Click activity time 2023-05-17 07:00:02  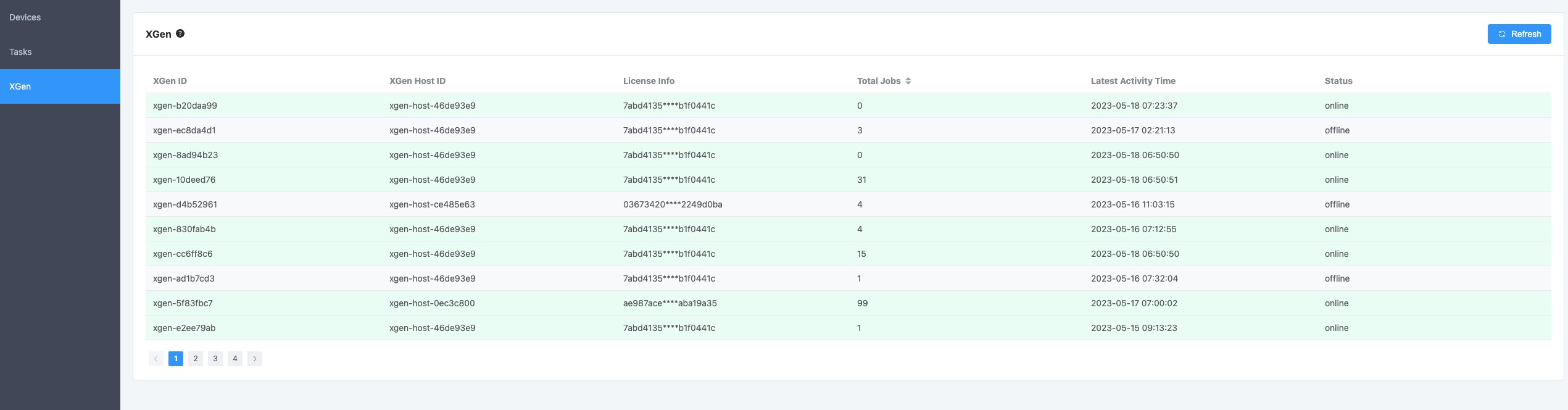point(1134,303)
